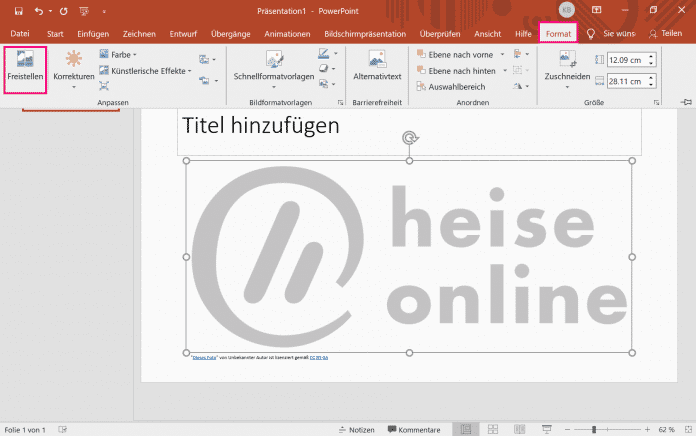Click the Save icon in title bar
This screenshot has height=436, width=696.
(x=17, y=10)
